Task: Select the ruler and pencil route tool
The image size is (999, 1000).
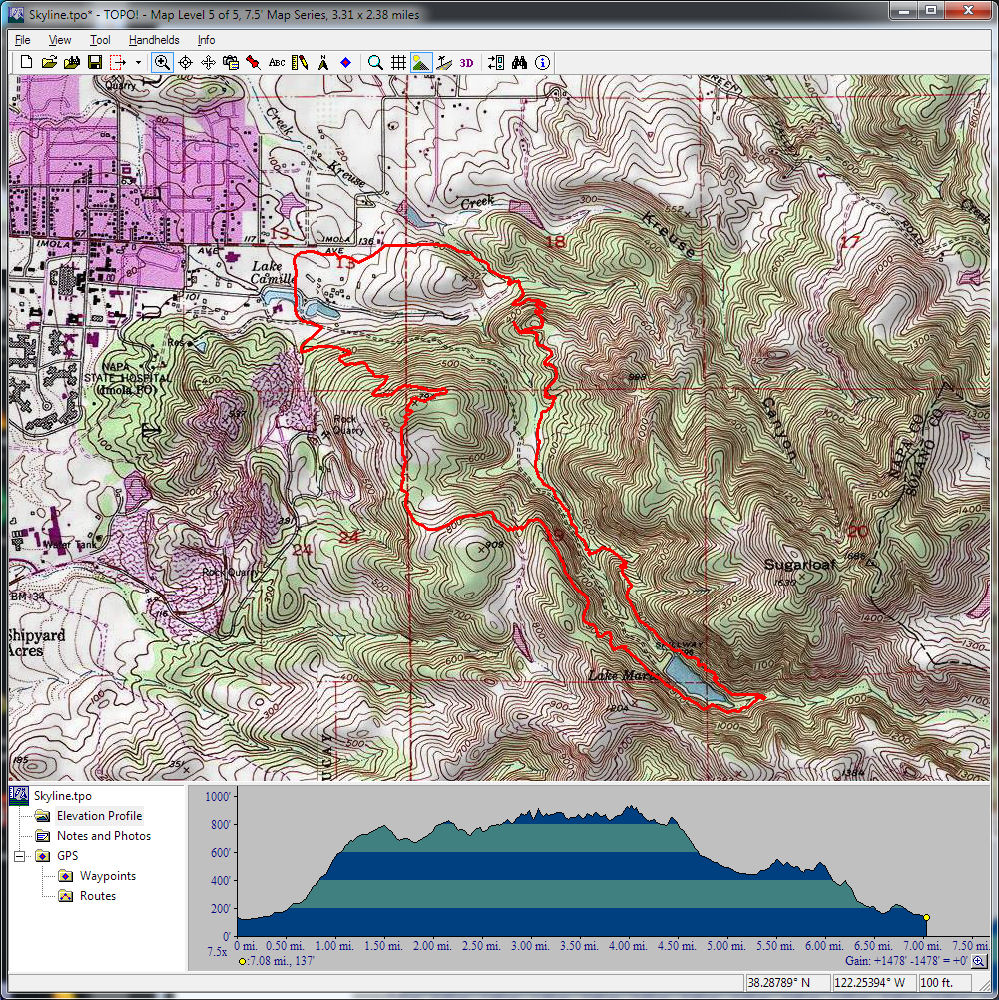Action: pyautogui.click(x=299, y=62)
